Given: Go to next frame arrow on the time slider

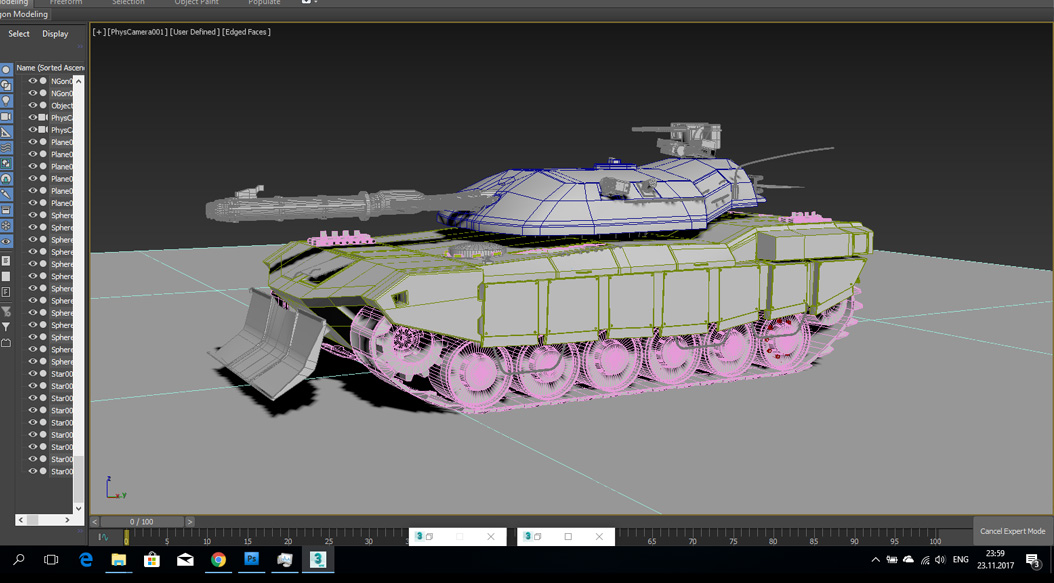Looking at the screenshot, I should [190, 522].
